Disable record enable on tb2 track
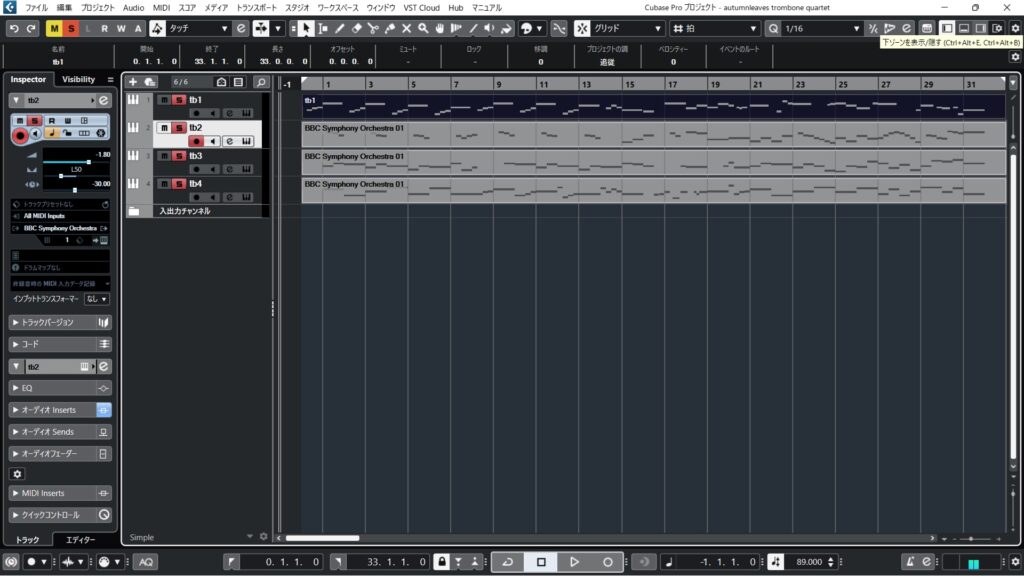Screen dimensions: 1024x576 196,141
